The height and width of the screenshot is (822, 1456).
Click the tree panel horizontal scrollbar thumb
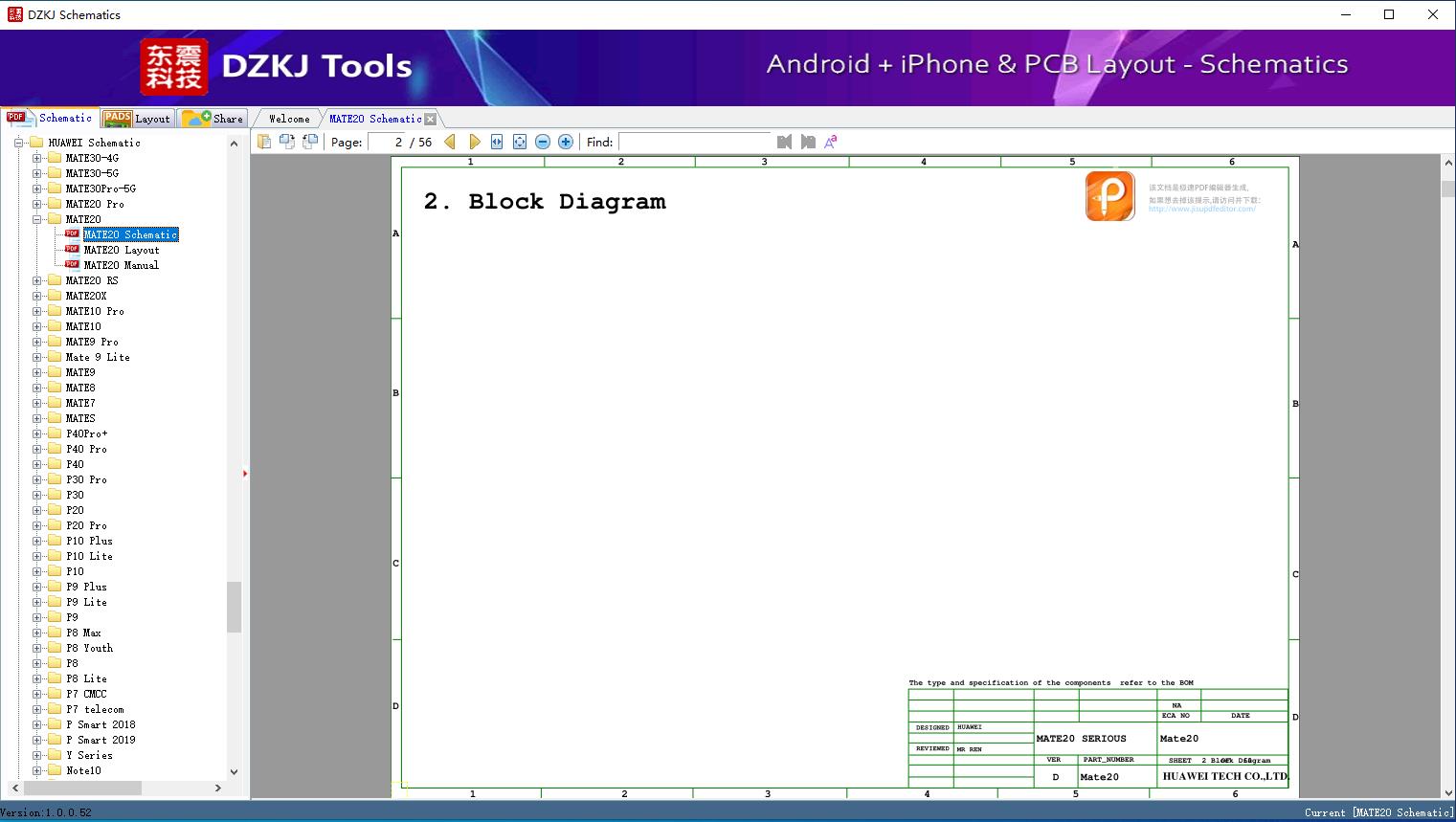82,788
